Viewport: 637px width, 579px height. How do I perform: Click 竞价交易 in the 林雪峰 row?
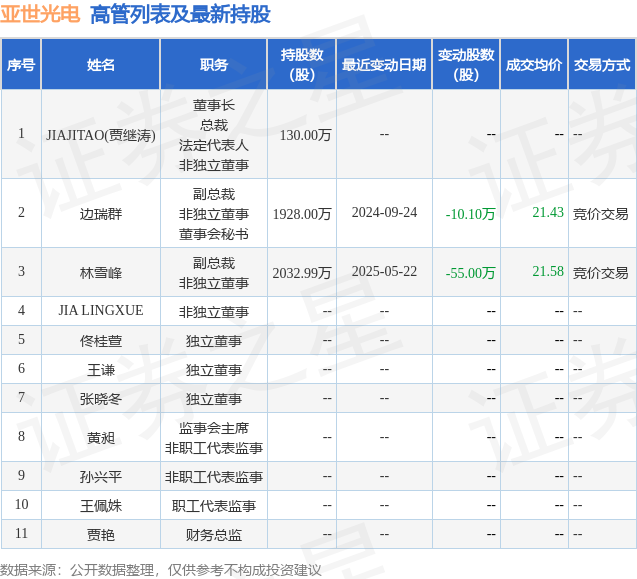click(601, 273)
